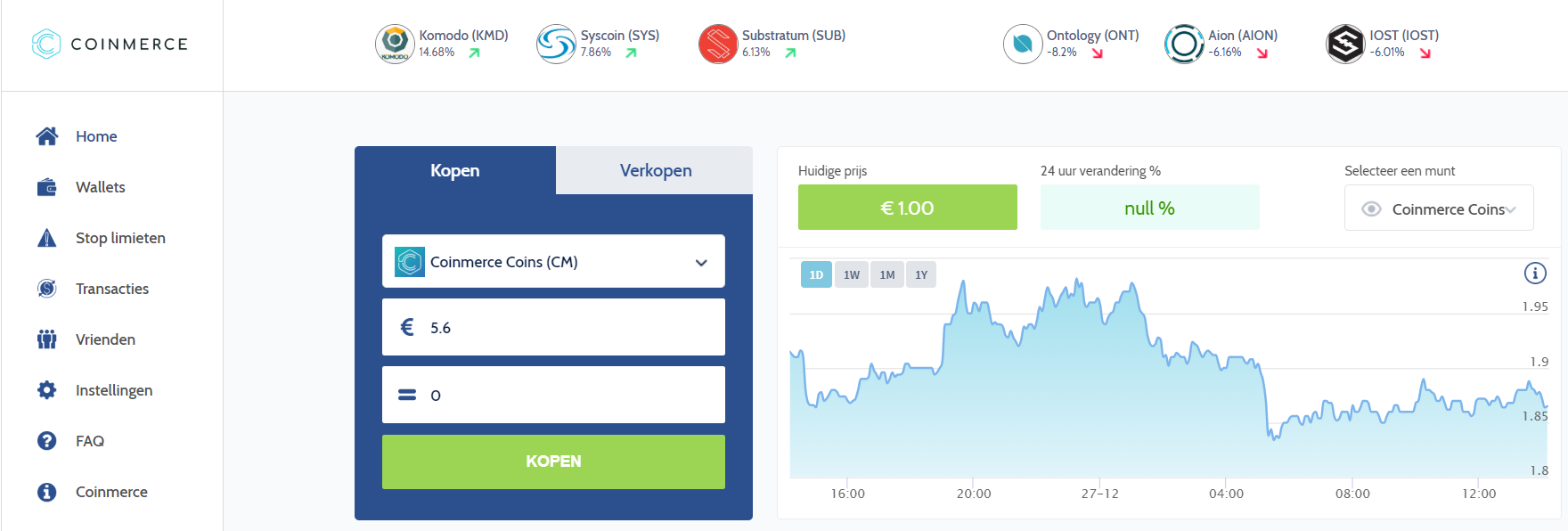Viewport: 1568px width, 531px height.
Task: Click the Aion coin logo
Action: click(1184, 44)
